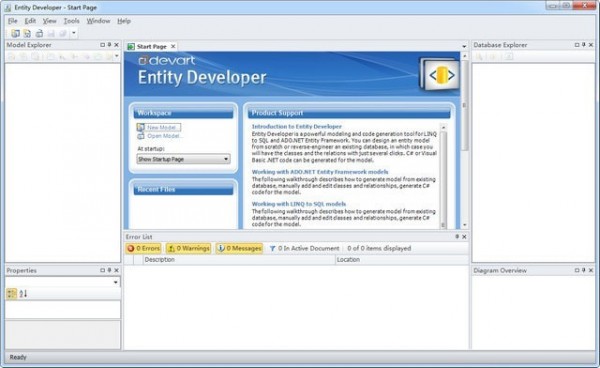Toggle the 0 Errors filter

tap(143, 248)
